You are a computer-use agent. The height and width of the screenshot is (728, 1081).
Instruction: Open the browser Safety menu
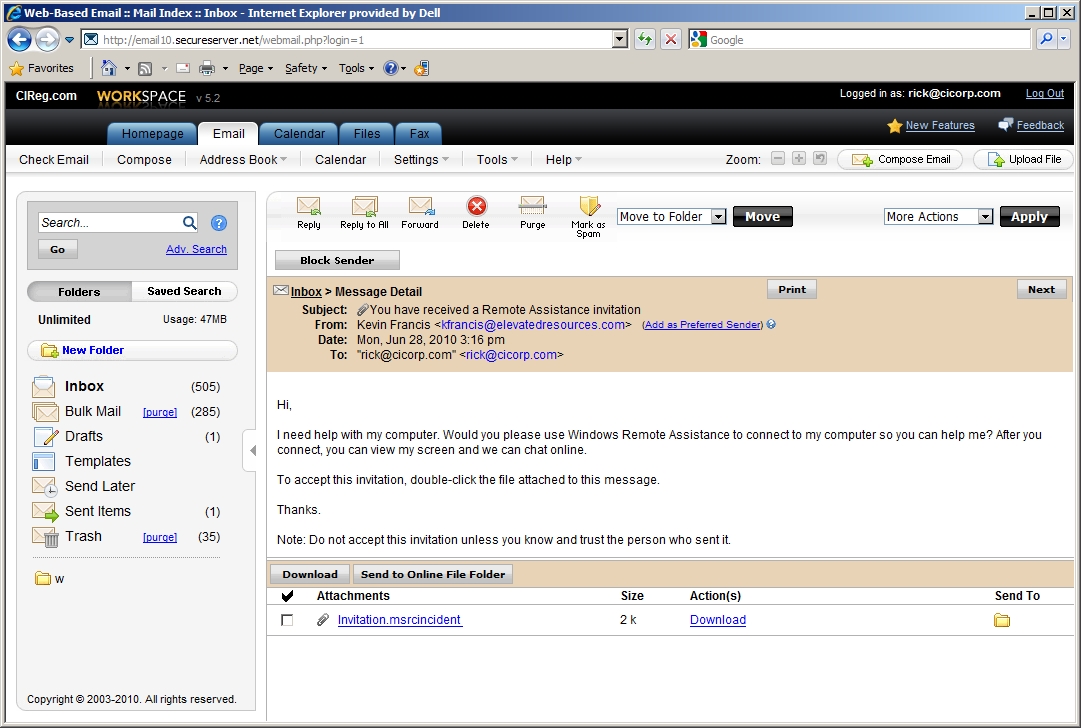(x=306, y=68)
